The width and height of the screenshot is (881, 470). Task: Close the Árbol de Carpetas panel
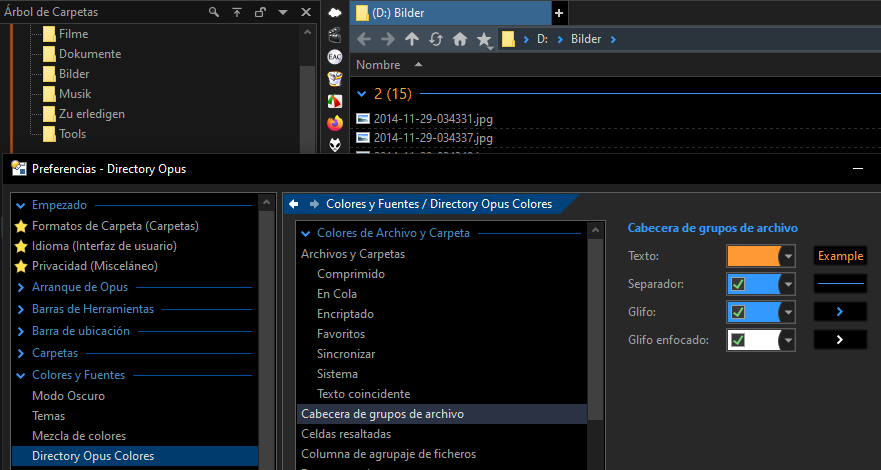[306, 12]
